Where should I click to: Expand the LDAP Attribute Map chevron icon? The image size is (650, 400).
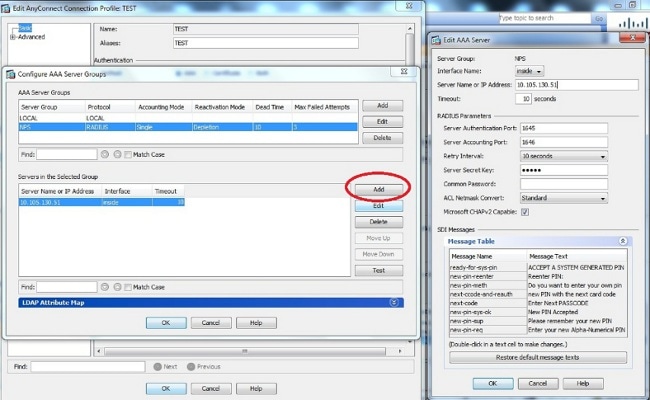point(394,303)
